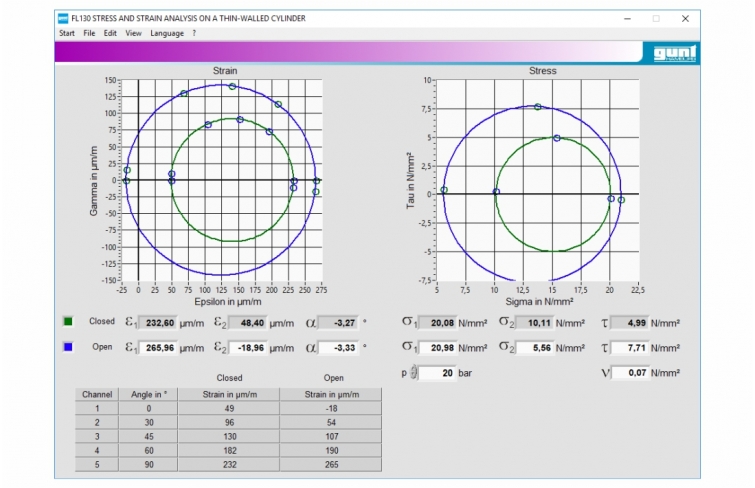
Task: Select Open tau value 7,71
Action: tap(630, 348)
